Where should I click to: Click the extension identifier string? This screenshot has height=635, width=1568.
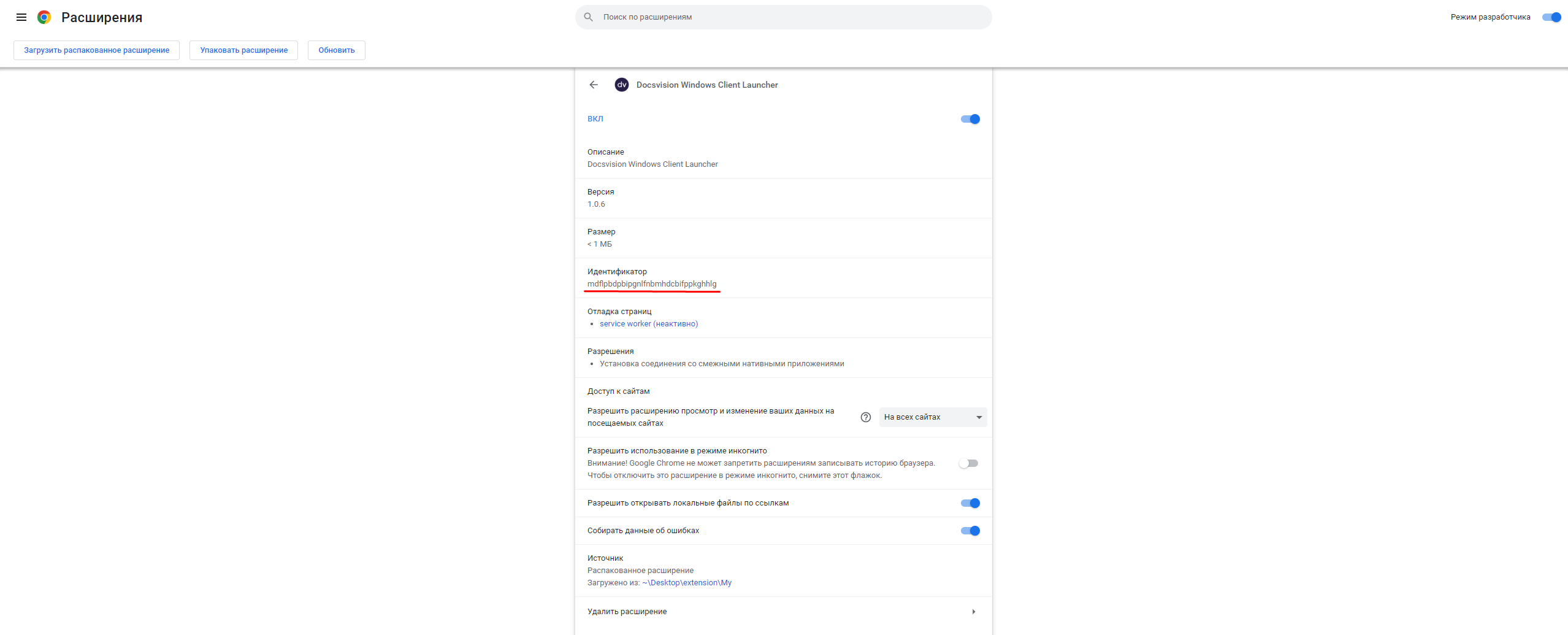(x=652, y=284)
